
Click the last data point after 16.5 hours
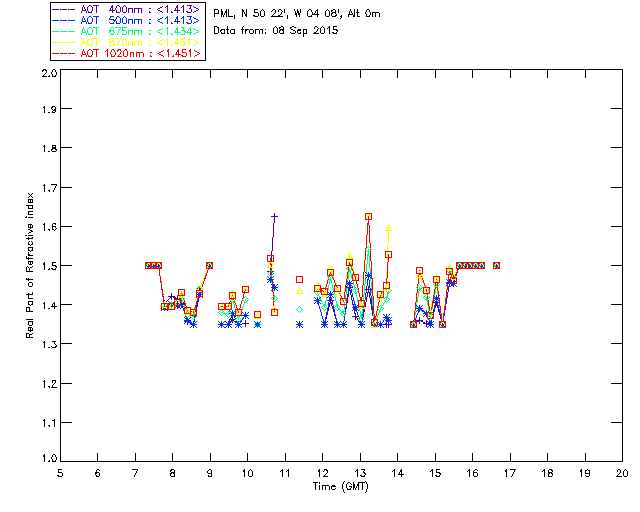496,265
